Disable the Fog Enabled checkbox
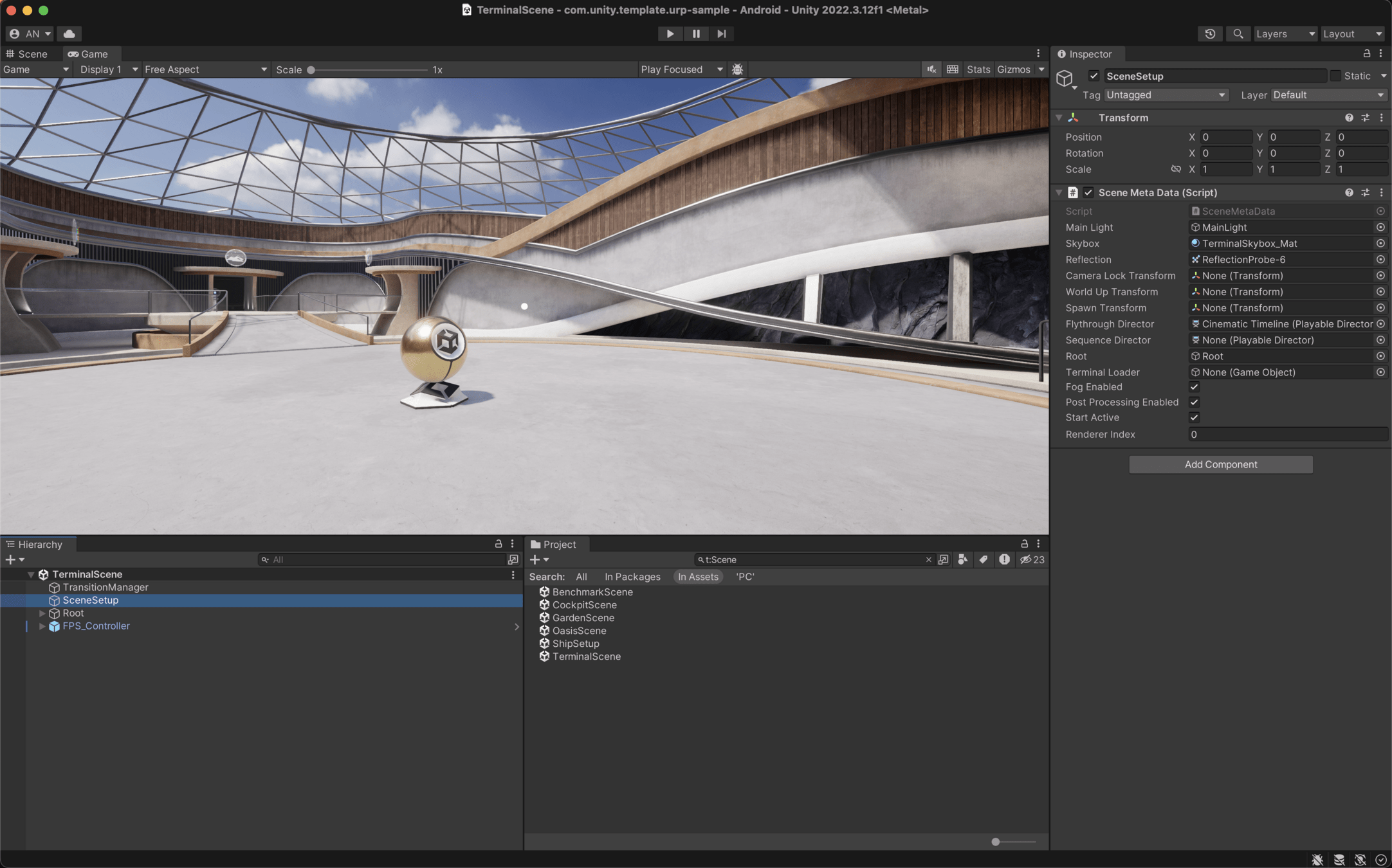This screenshot has height=868, width=1392. [x=1194, y=387]
